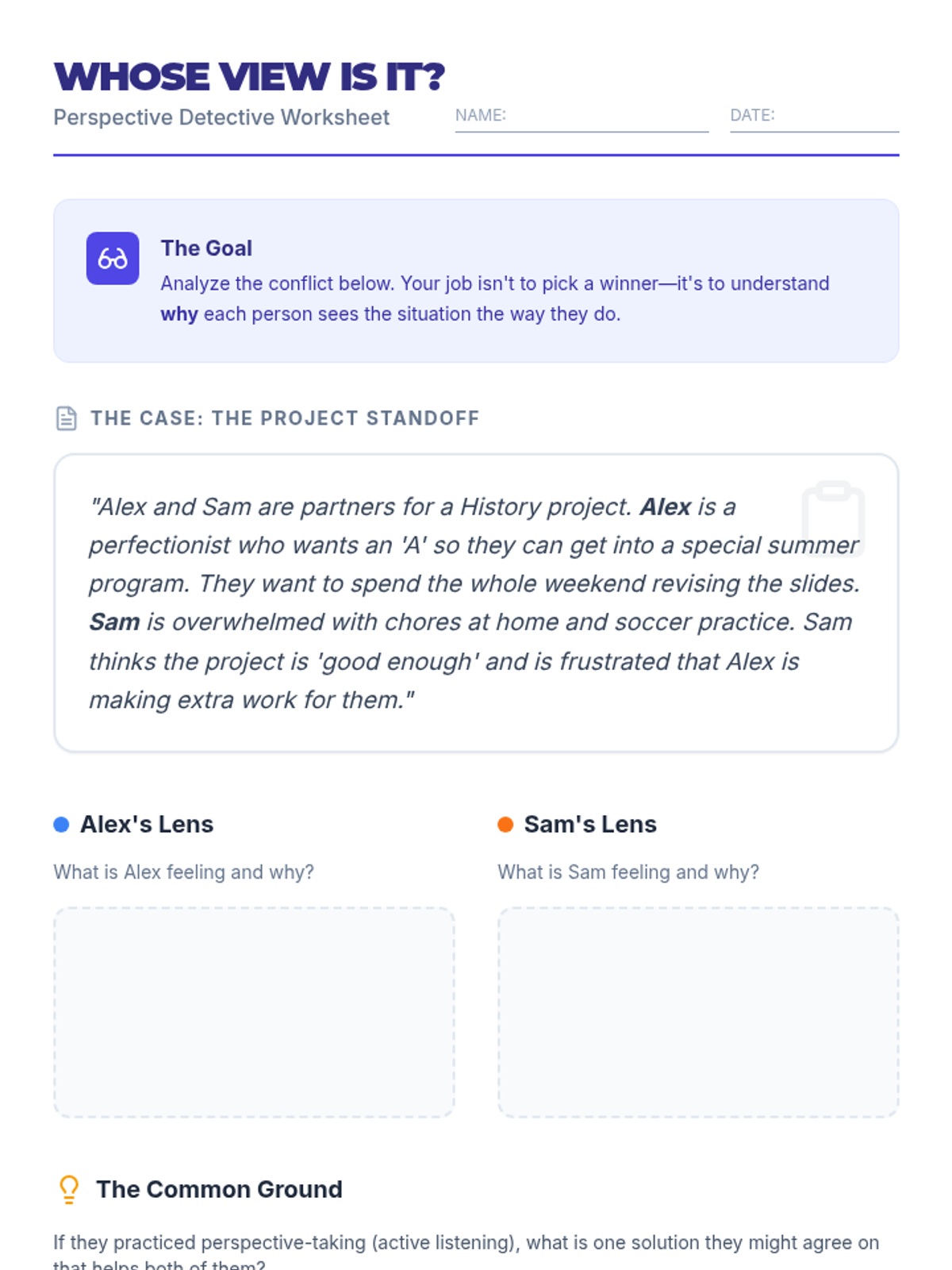Click the orange dot beside Sam's Lens
The height and width of the screenshot is (1270, 952).
505,825
